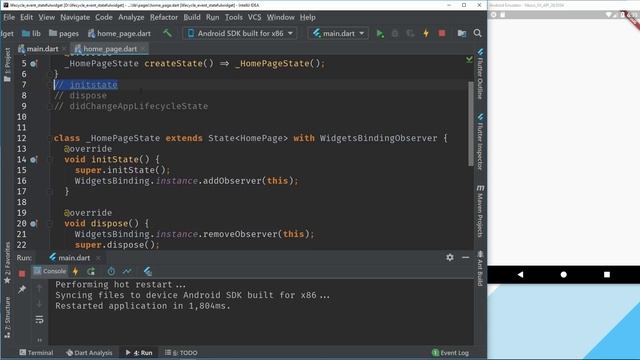Viewport: 640px width, 360px height.
Task: Click the Project Structure icon in toolbar
Action: 462,33
